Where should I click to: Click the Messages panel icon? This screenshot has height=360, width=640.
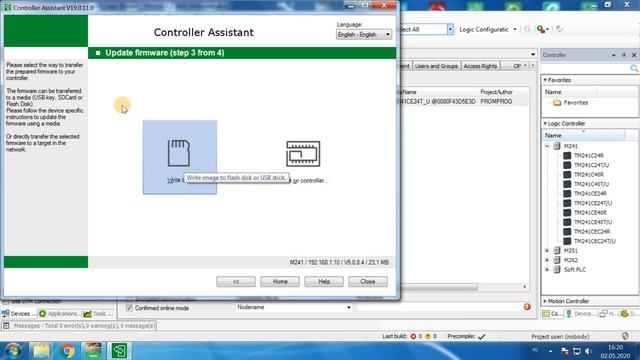pos(6,326)
